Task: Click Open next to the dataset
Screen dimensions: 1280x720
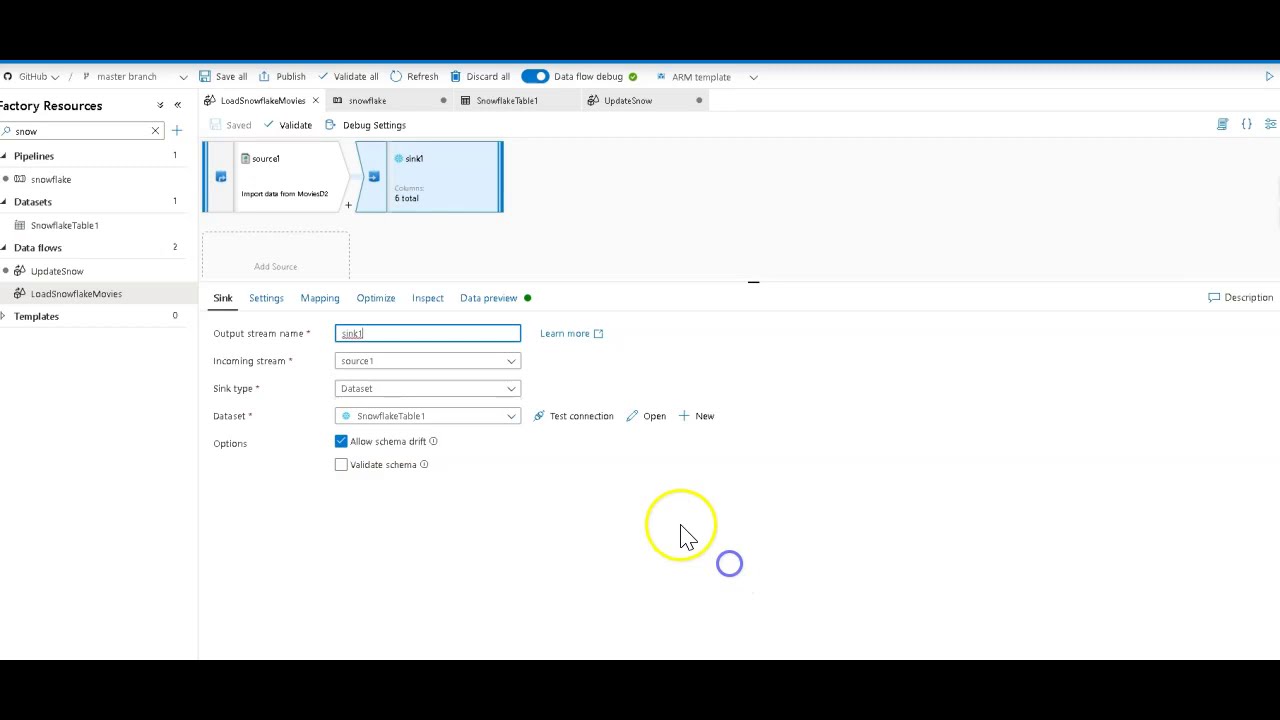Action: pyautogui.click(x=646, y=416)
